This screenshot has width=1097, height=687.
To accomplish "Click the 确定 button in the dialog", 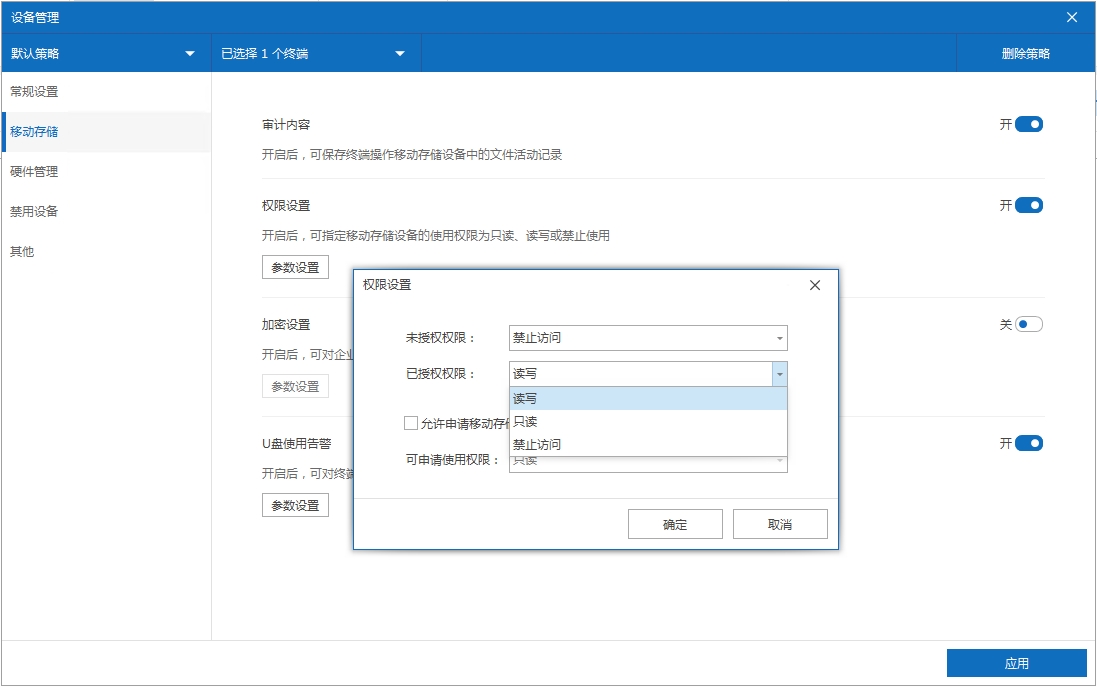I will pos(675,523).
